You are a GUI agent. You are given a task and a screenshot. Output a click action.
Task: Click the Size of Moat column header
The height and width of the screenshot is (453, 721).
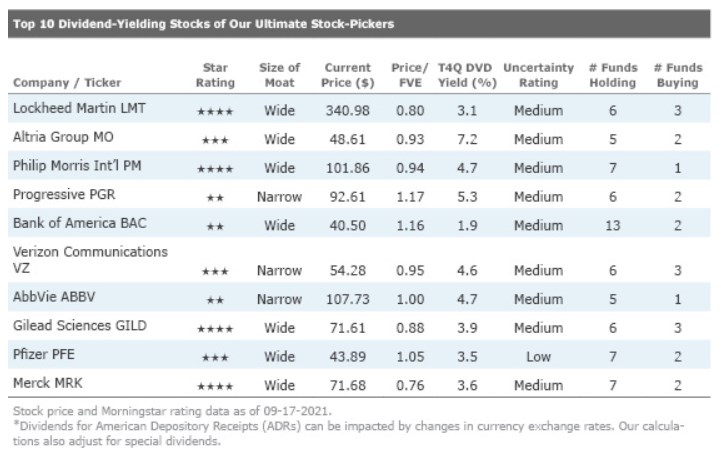(279, 75)
